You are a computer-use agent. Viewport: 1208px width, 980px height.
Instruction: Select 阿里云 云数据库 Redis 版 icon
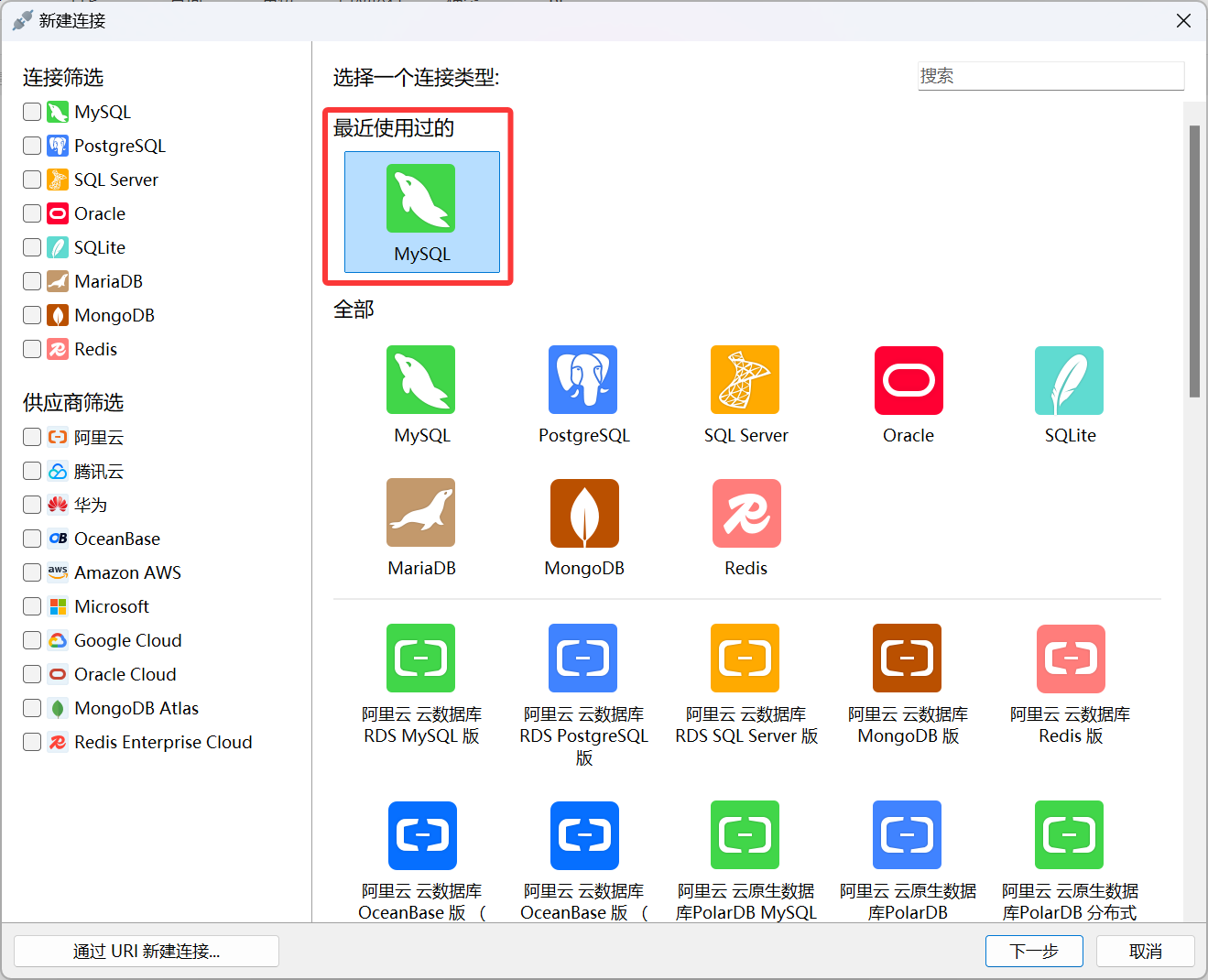point(1070,658)
